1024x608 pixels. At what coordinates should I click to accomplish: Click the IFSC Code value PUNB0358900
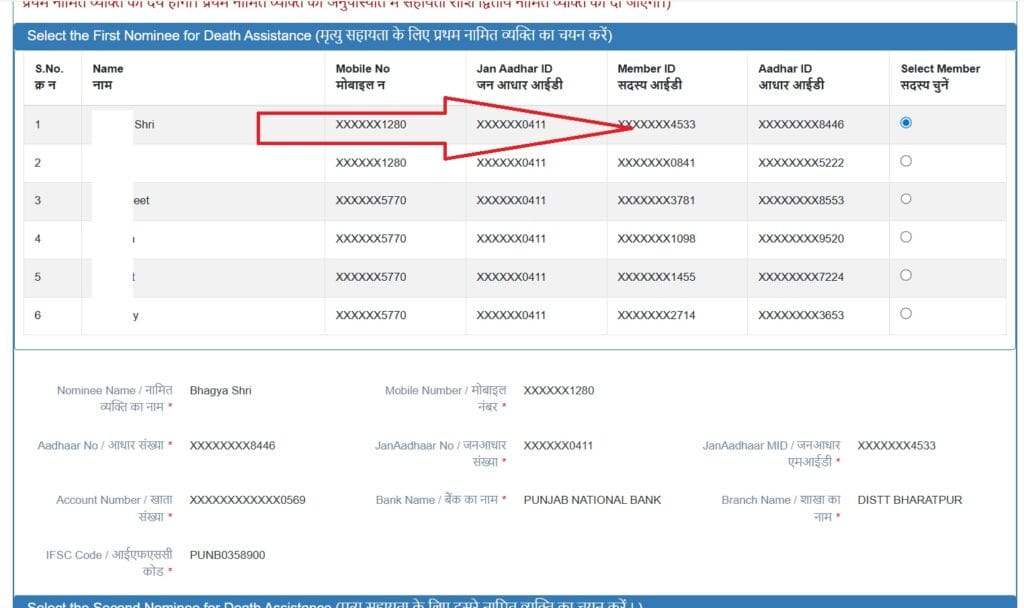(x=227, y=555)
